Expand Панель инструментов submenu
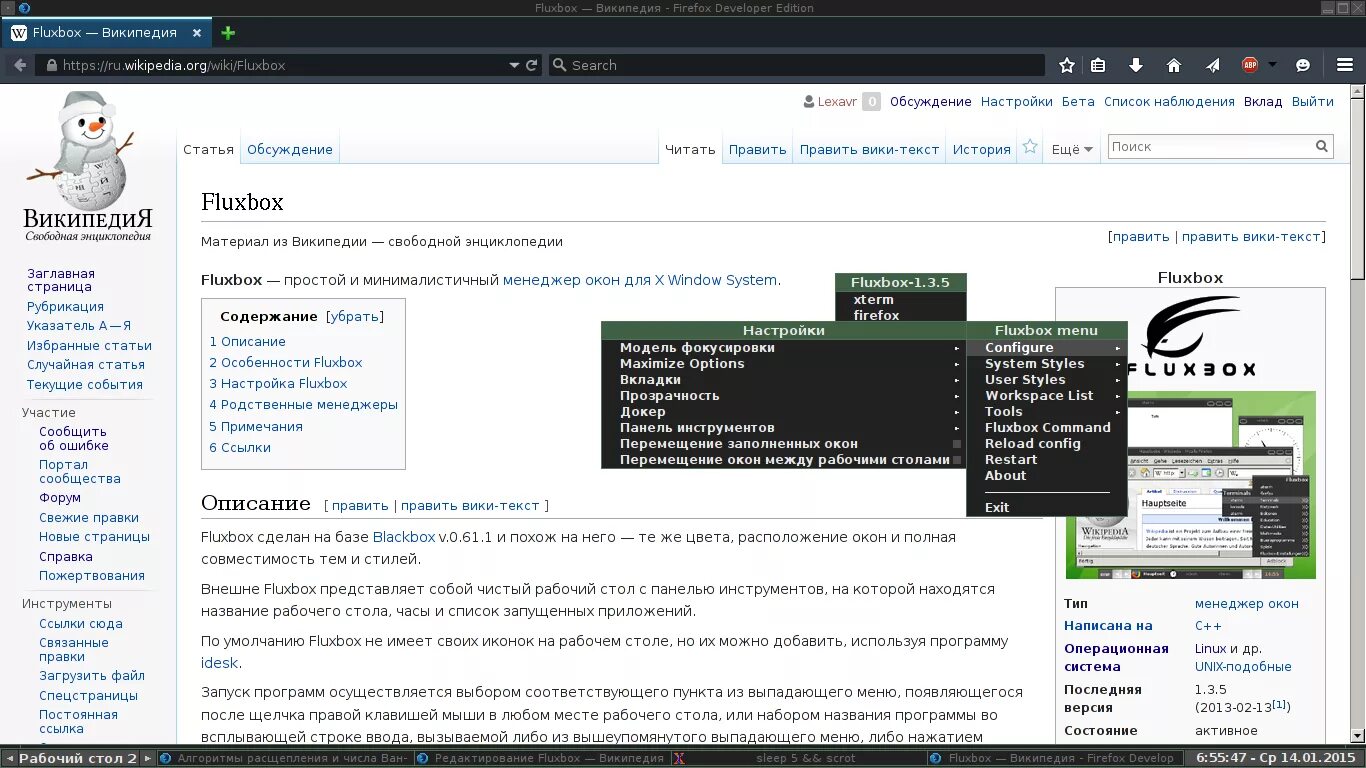 click(x=783, y=428)
